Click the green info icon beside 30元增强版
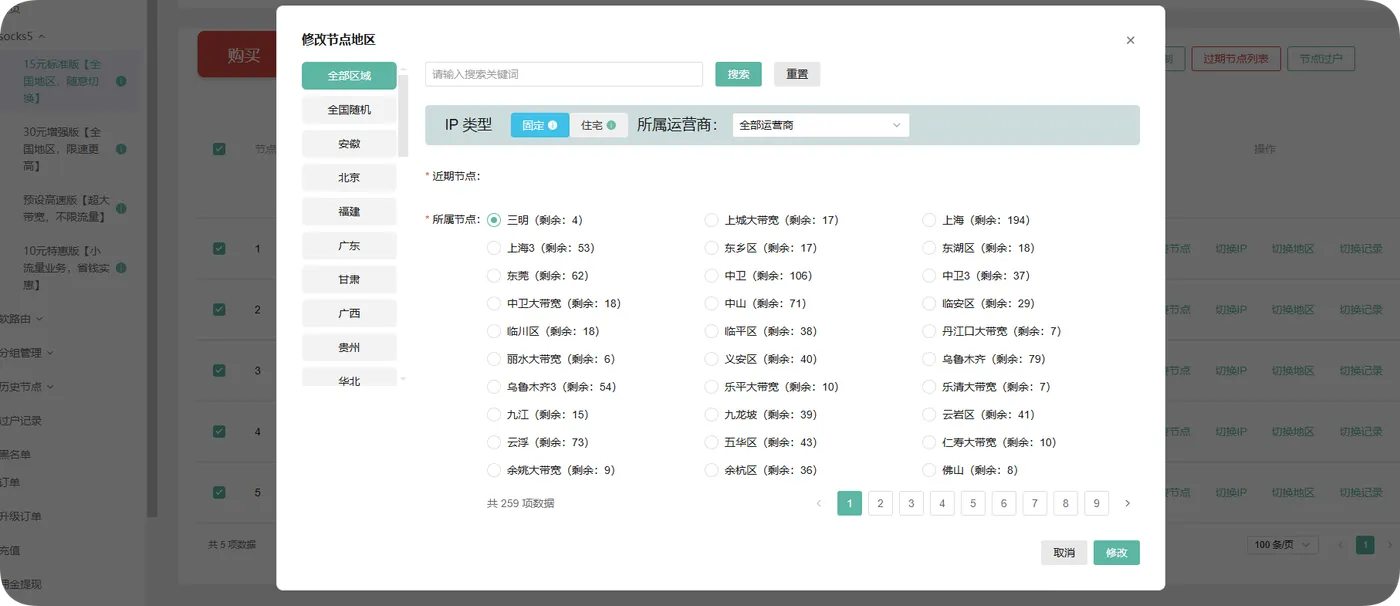 click(x=121, y=149)
